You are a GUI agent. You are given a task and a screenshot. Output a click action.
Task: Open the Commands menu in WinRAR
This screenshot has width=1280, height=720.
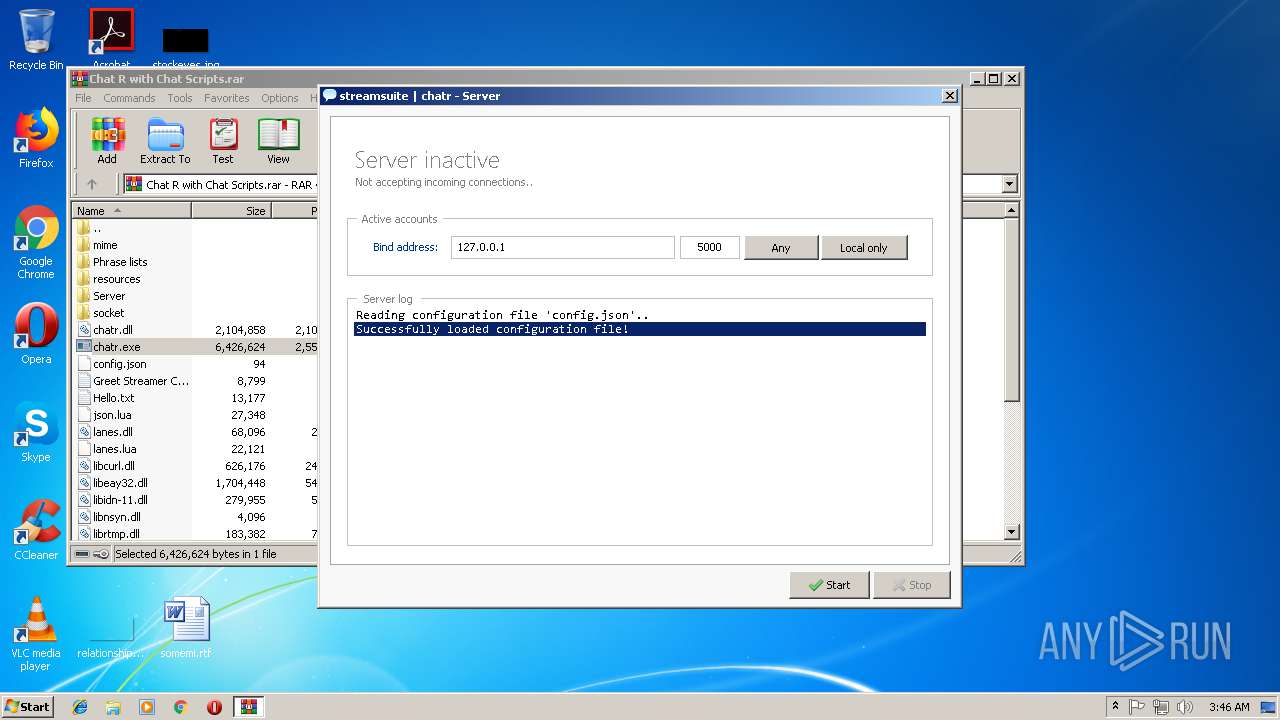[129, 98]
